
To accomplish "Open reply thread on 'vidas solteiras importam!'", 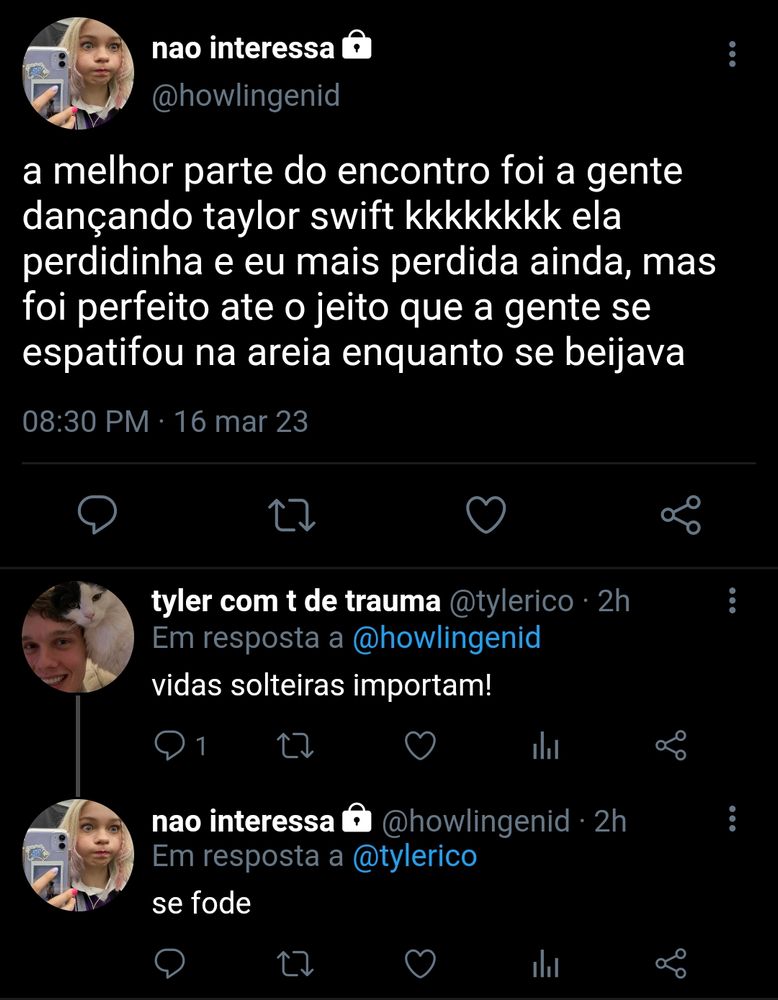I will click(x=180, y=745).
